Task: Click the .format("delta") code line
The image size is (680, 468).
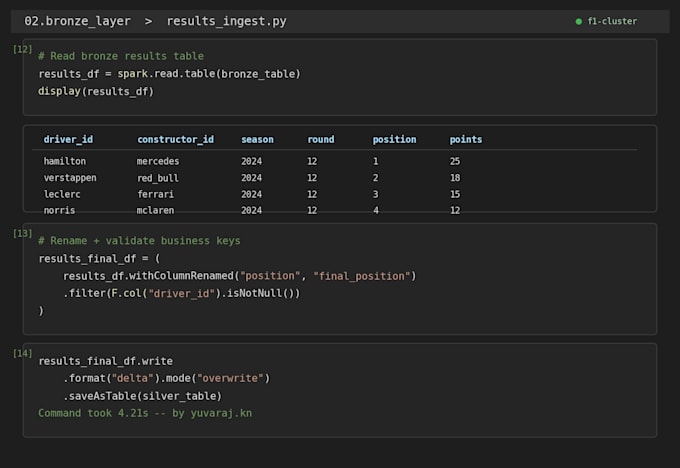Action: (x=167, y=378)
